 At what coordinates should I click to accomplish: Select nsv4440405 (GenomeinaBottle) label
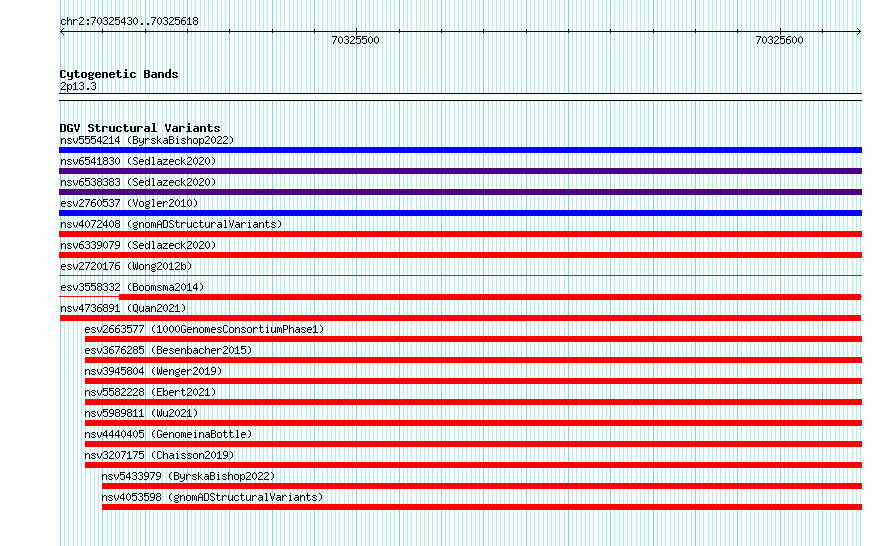168,434
